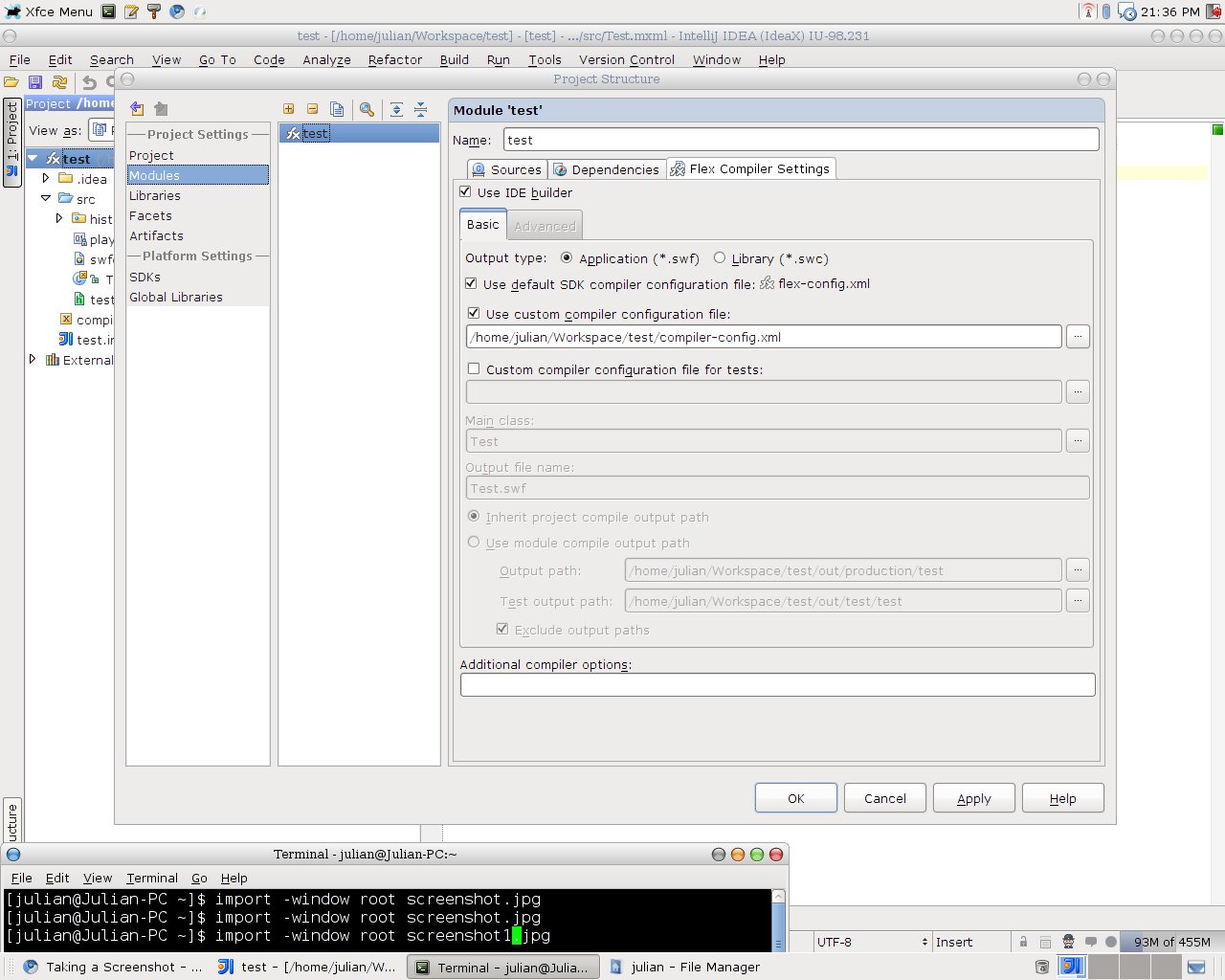Switch to the Advanced sub-tab
The height and width of the screenshot is (980, 1225).
(545, 226)
